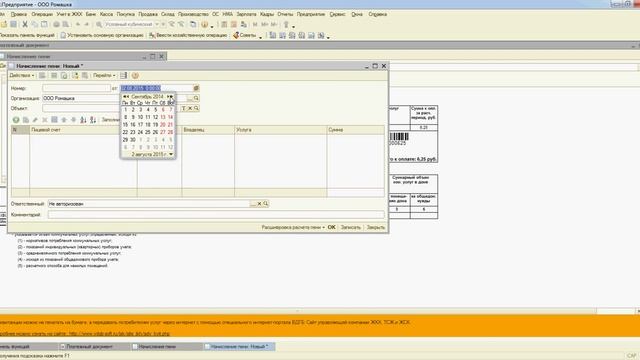Click the Закрыть button

click(376, 227)
